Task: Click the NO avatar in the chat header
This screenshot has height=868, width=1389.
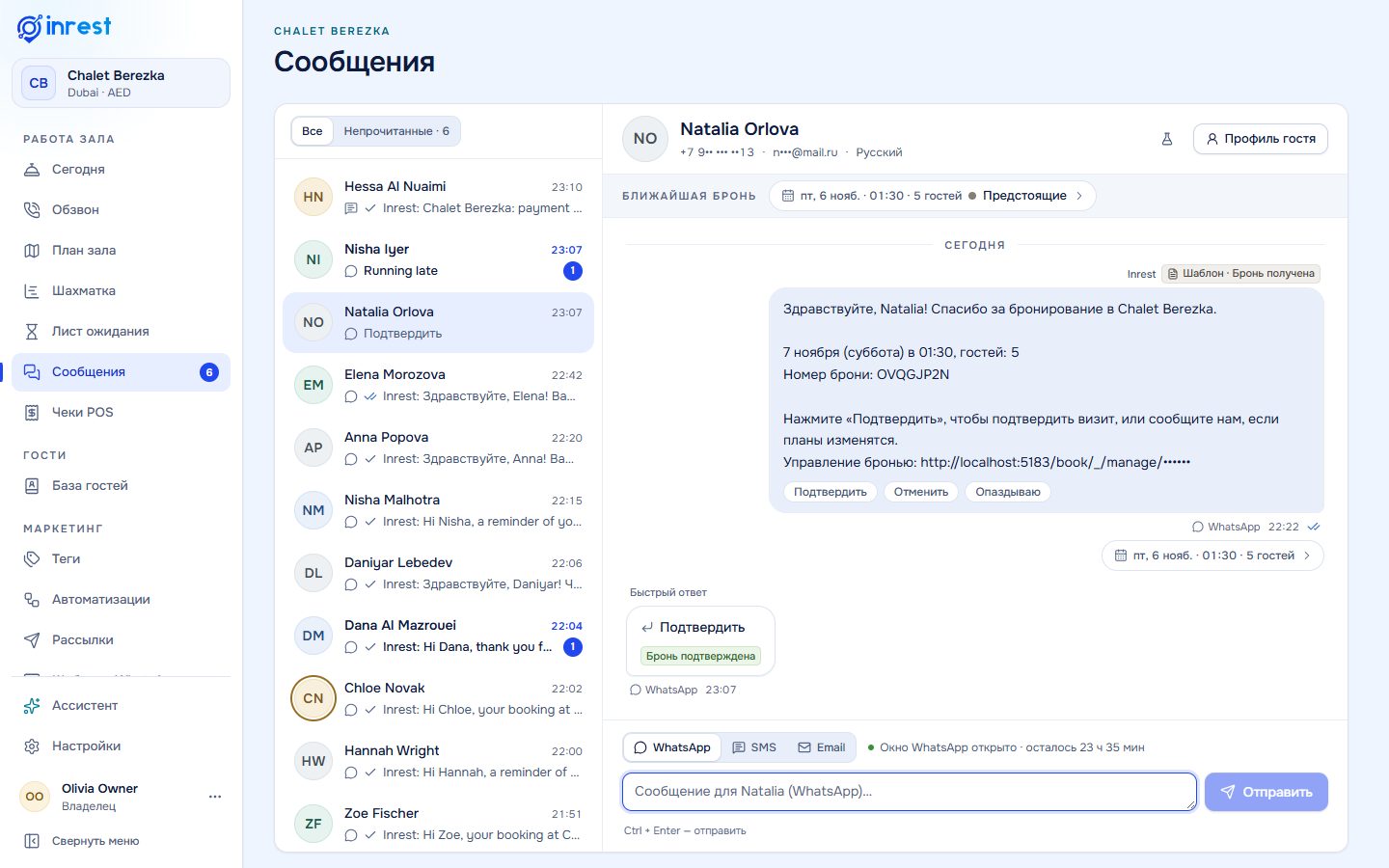Action: tap(645, 139)
